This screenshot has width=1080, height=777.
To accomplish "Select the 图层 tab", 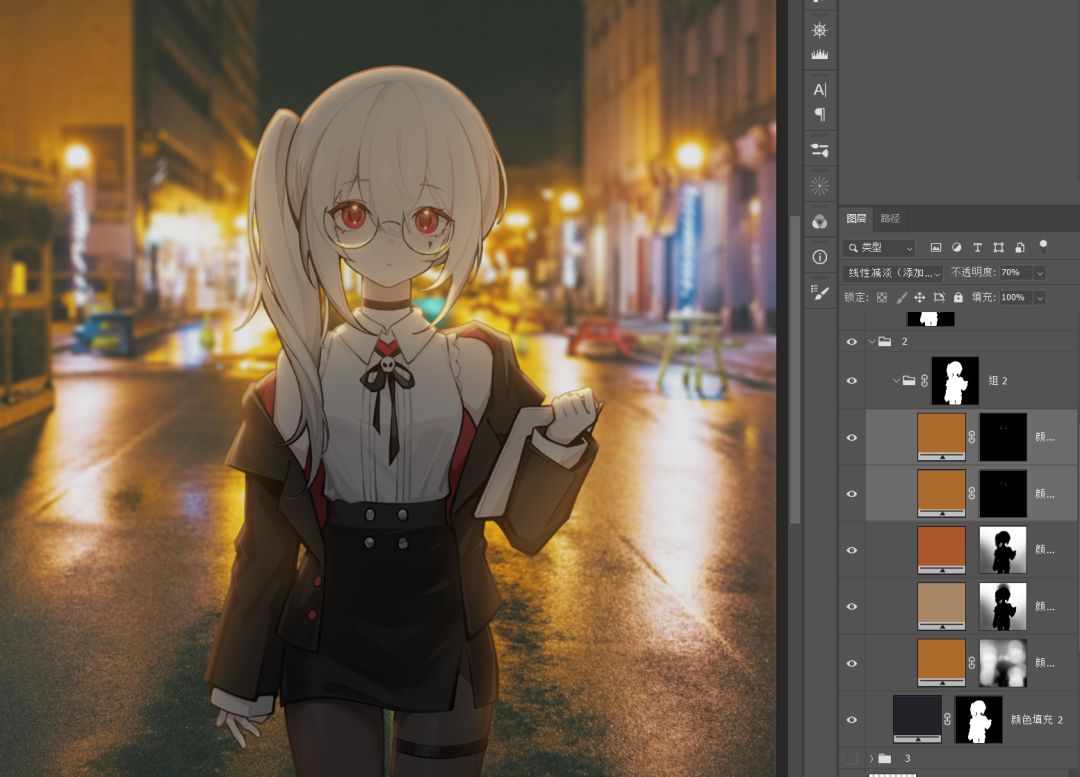I will click(857, 219).
